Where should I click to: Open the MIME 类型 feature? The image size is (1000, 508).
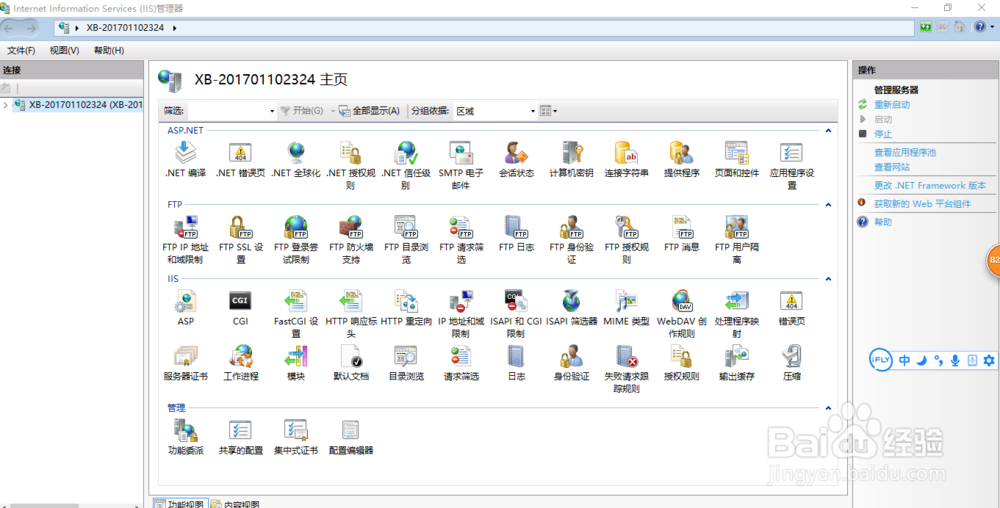click(626, 308)
